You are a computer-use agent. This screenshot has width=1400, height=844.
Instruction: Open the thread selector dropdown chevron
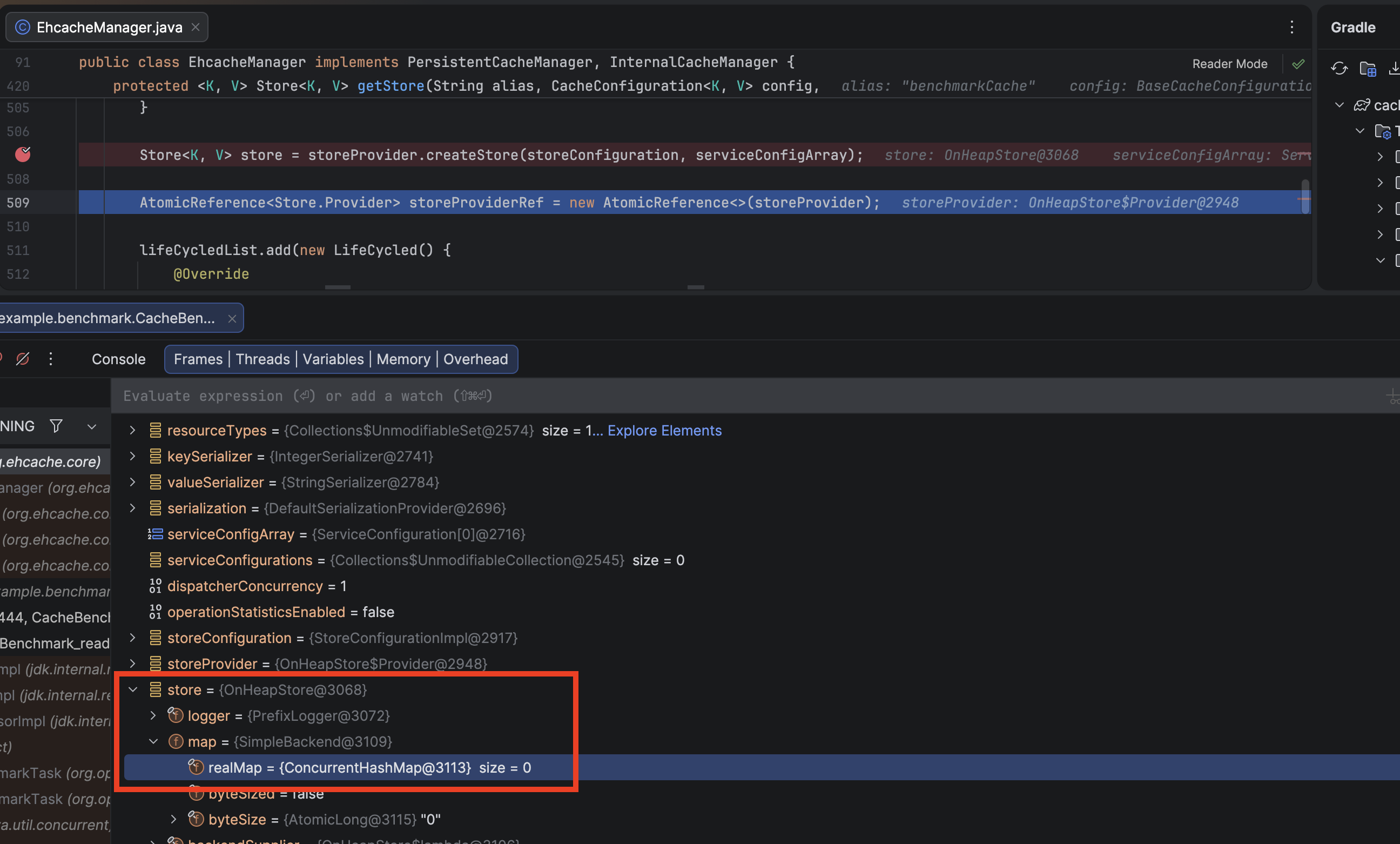[x=91, y=426]
